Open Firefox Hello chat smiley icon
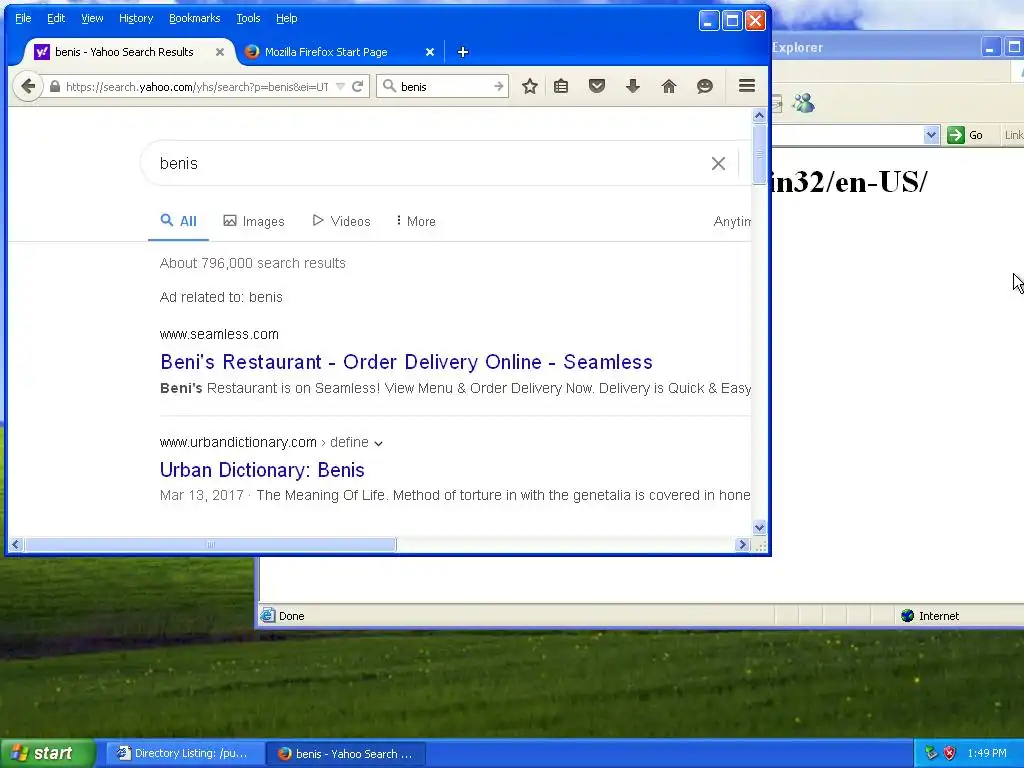This screenshot has width=1024, height=768. [705, 86]
